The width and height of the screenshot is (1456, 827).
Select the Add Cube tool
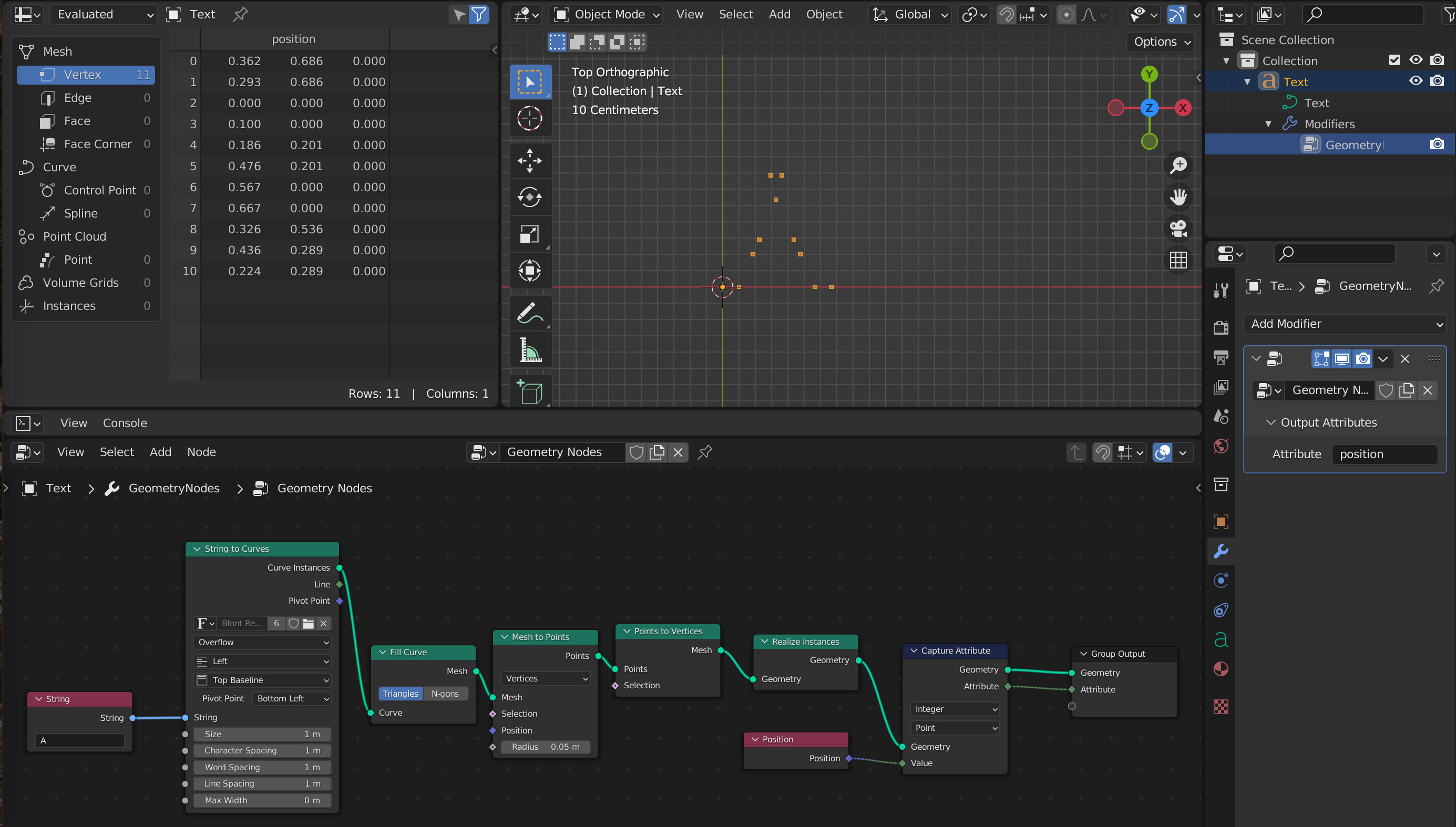click(530, 390)
